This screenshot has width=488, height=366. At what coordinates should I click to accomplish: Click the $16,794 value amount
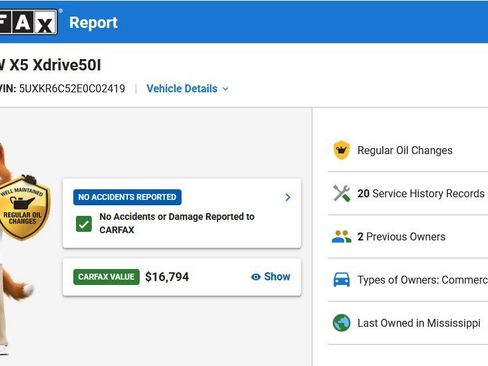[x=167, y=277]
